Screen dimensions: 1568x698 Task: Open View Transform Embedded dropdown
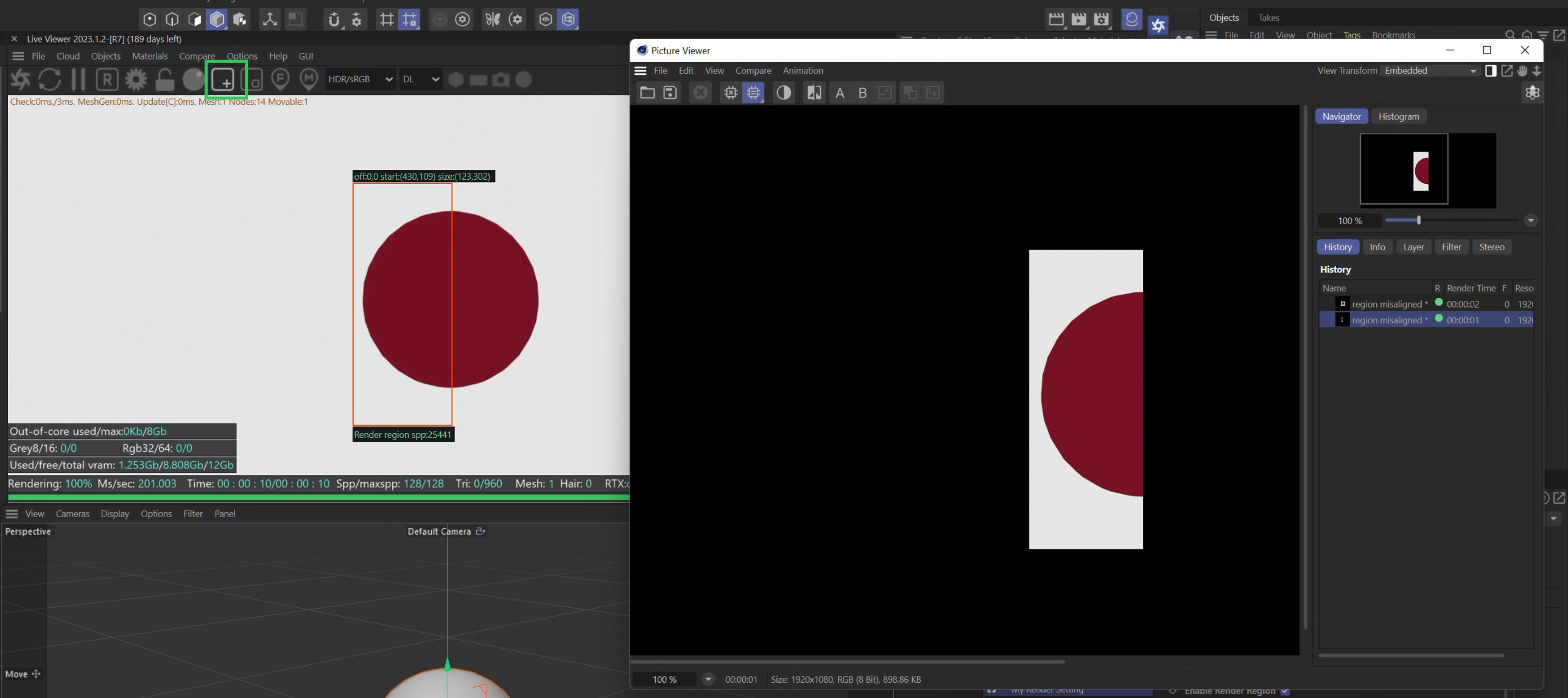(1429, 71)
